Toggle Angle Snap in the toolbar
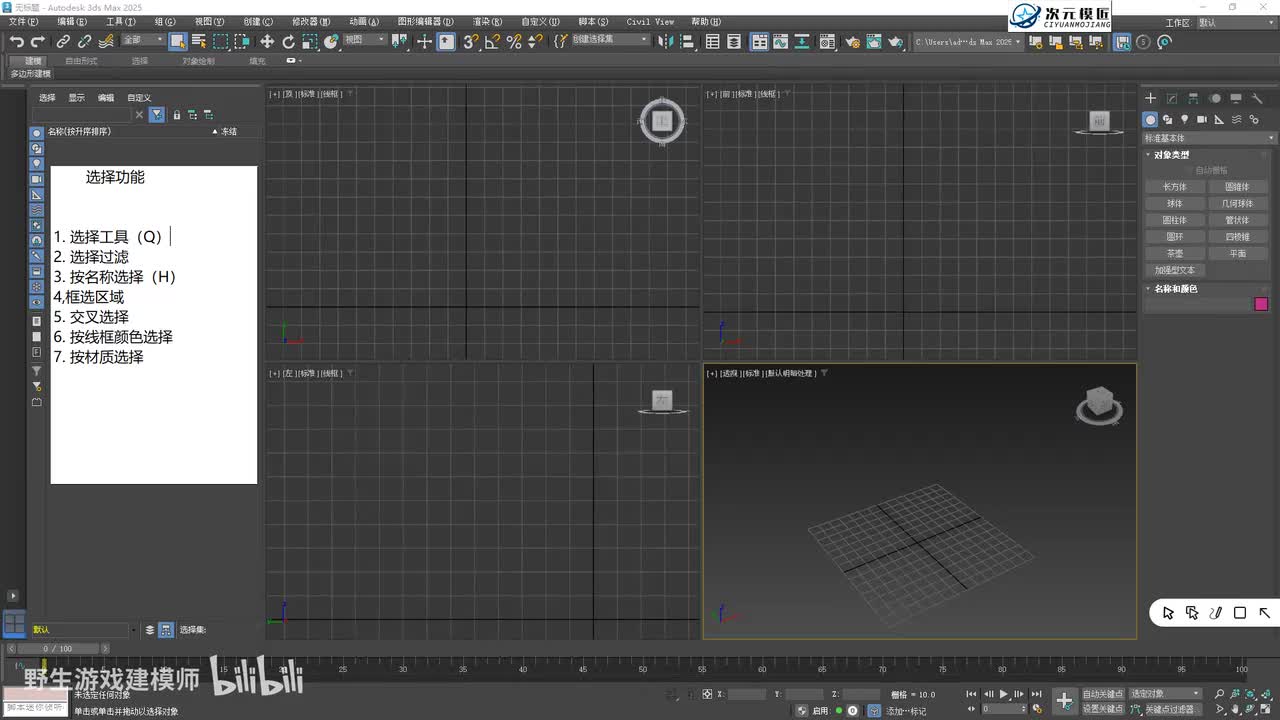1280x720 pixels. point(492,41)
